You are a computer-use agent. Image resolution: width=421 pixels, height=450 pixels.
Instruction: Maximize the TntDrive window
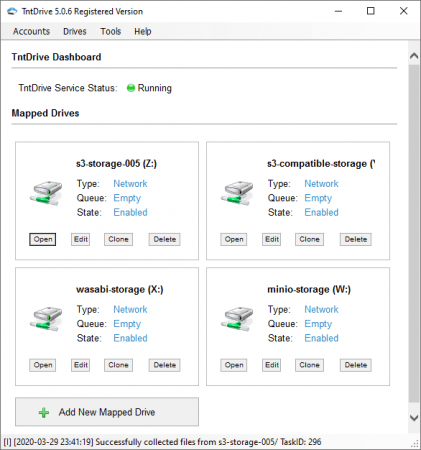[371, 11]
